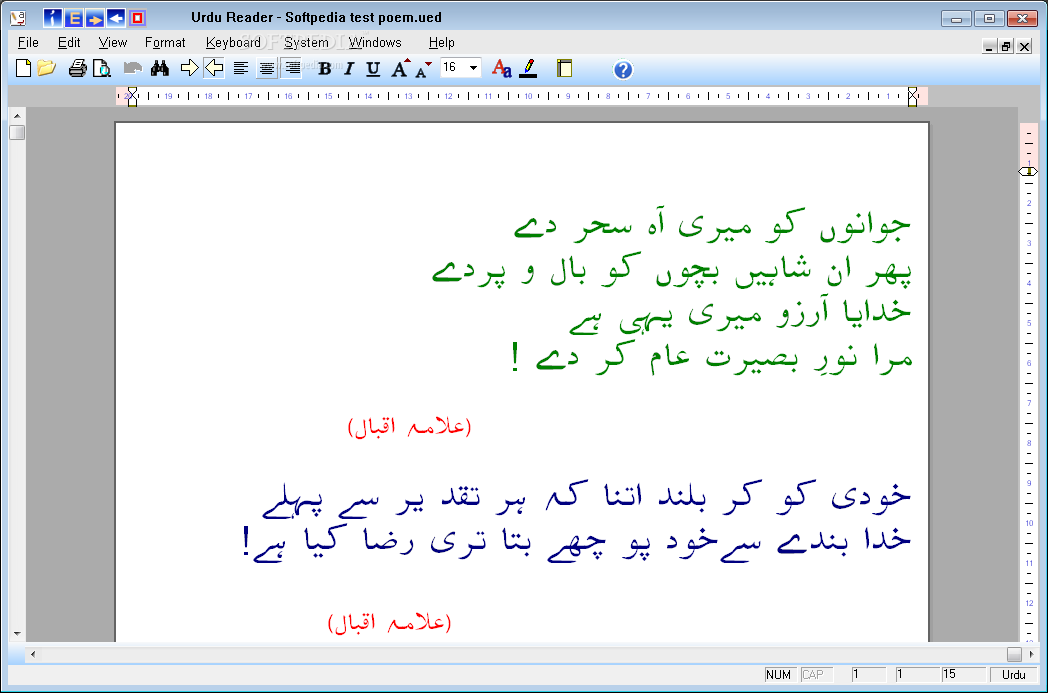
Task: Toggle underline formatting
Action: coord(373,68)
